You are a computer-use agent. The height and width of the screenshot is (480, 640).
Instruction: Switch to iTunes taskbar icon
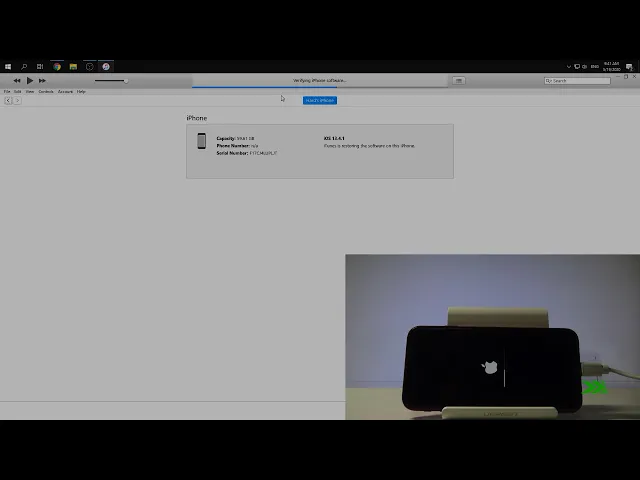106,67
